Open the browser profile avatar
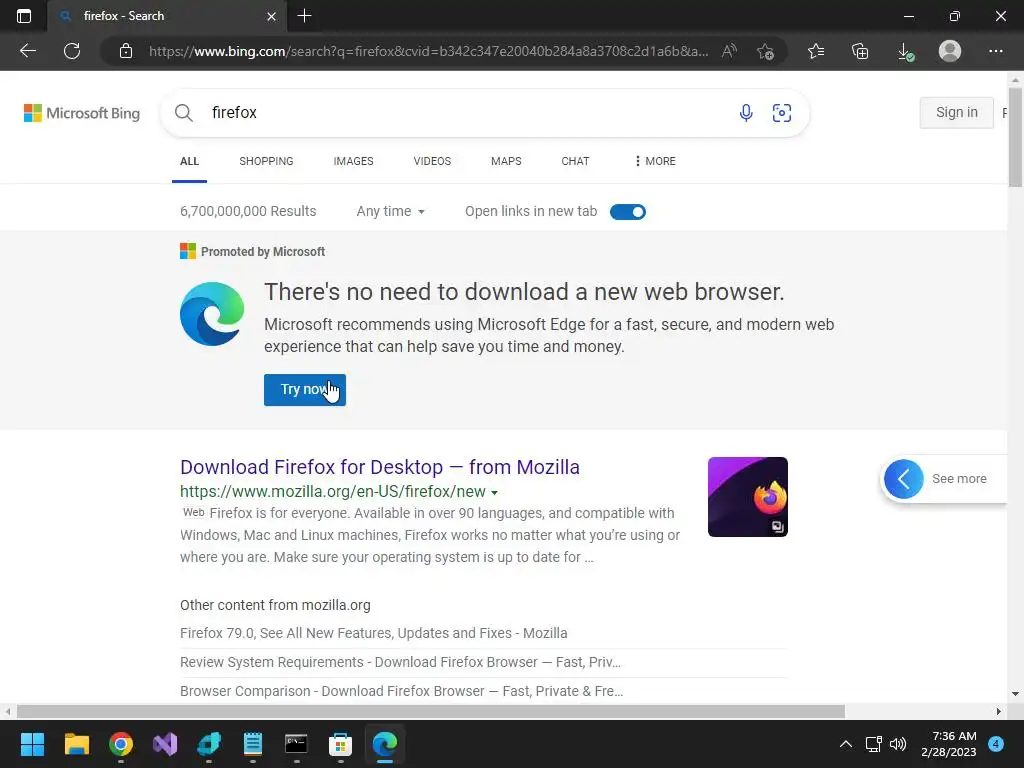This screenshot has width=1024, height=768. (x=950, y=51)
